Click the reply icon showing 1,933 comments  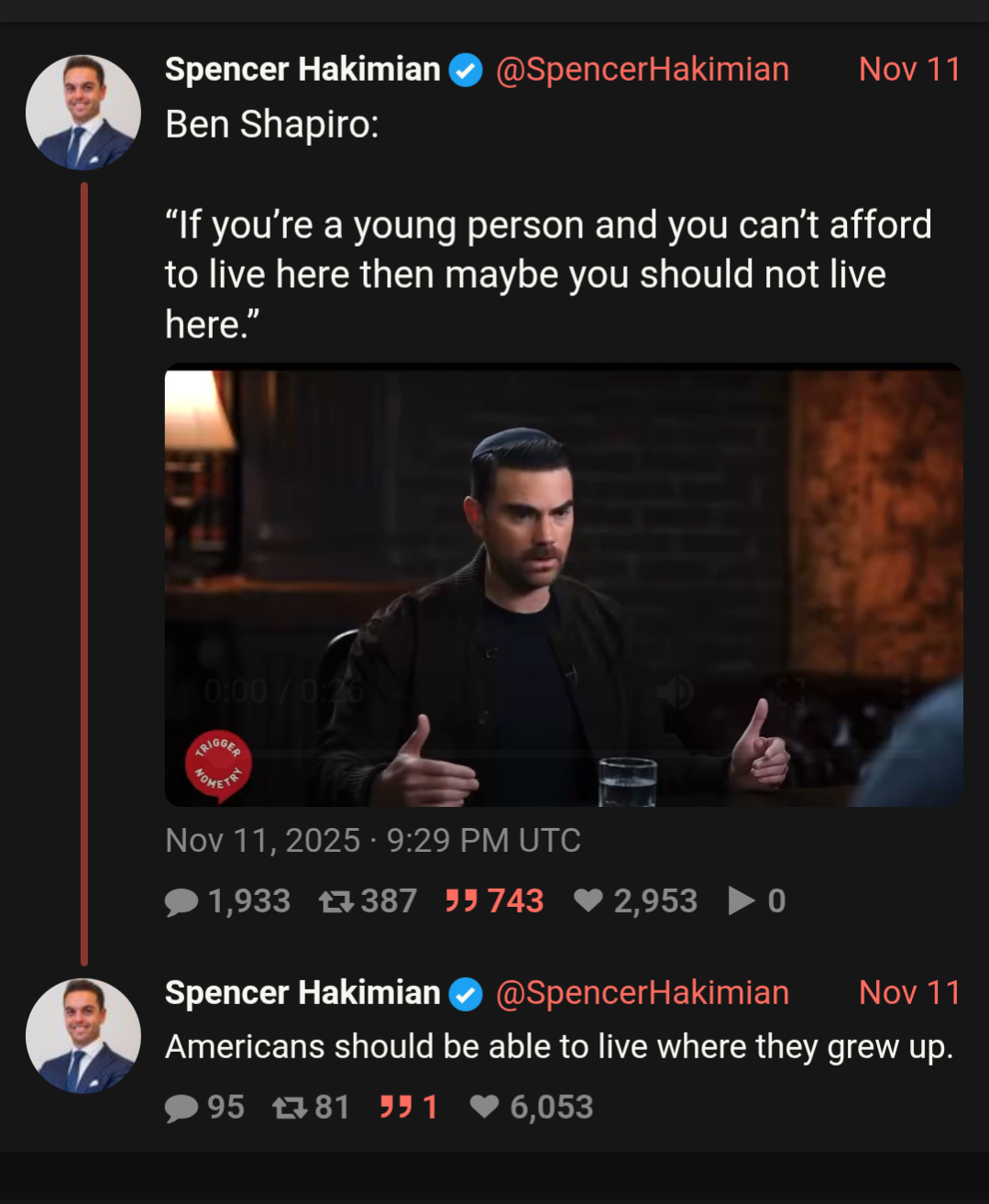point(181,902)
